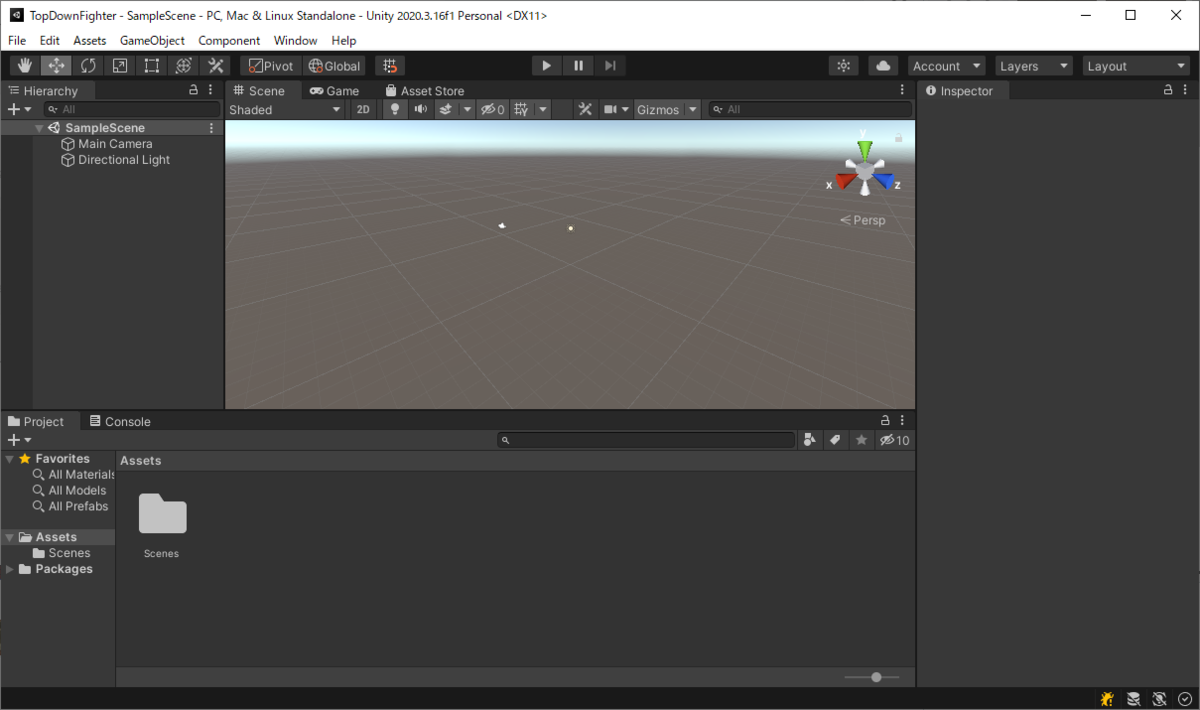Viewport: 1200px width, 710px height.
Task: Open the Hierarchy create plus menu
Action: [19, 109]
